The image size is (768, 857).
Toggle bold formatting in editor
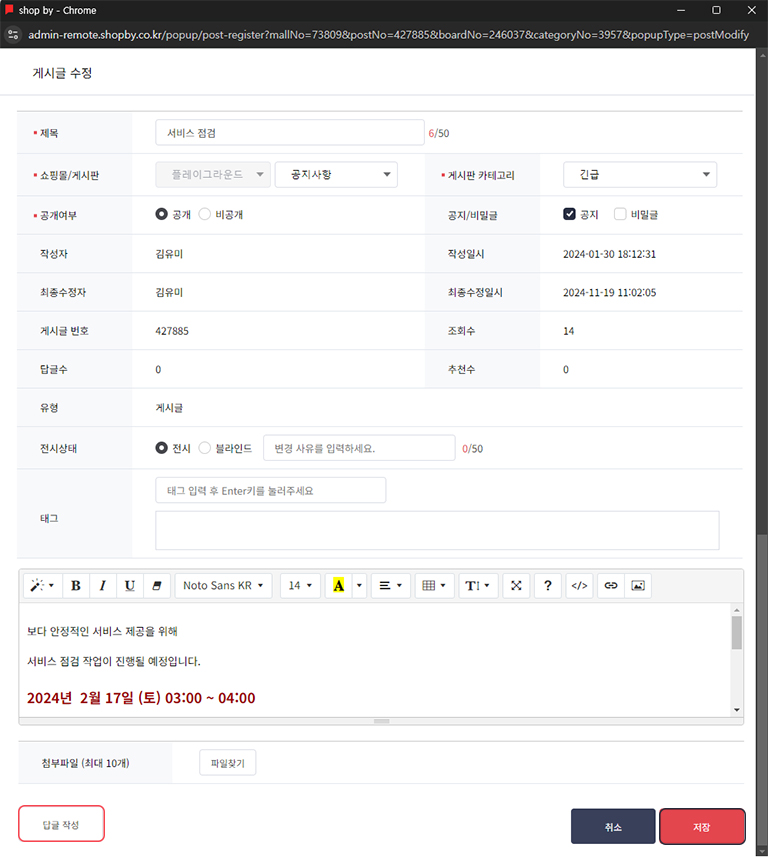[x=76, y=586]
